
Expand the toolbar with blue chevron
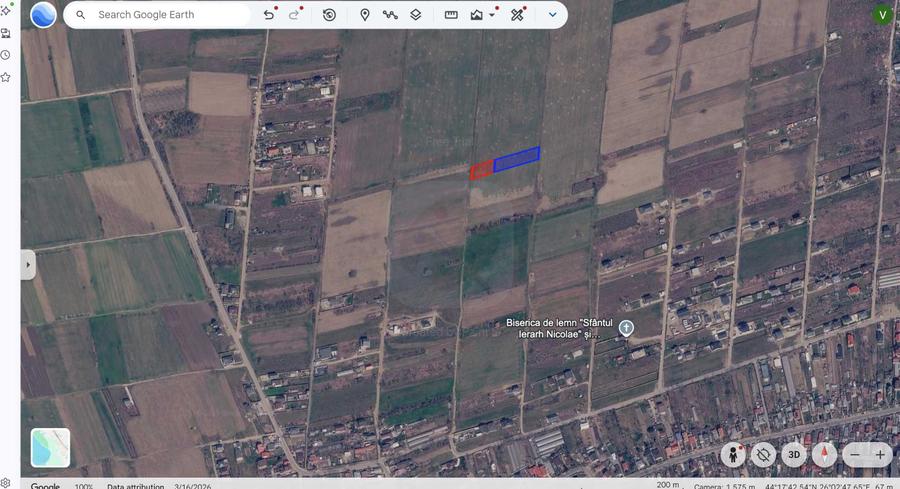(552, 15)
